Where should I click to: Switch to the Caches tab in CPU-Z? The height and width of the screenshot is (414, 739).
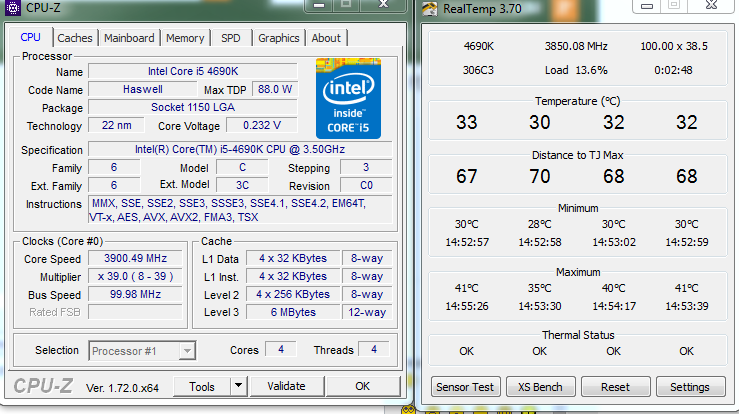tap(75, 38)
